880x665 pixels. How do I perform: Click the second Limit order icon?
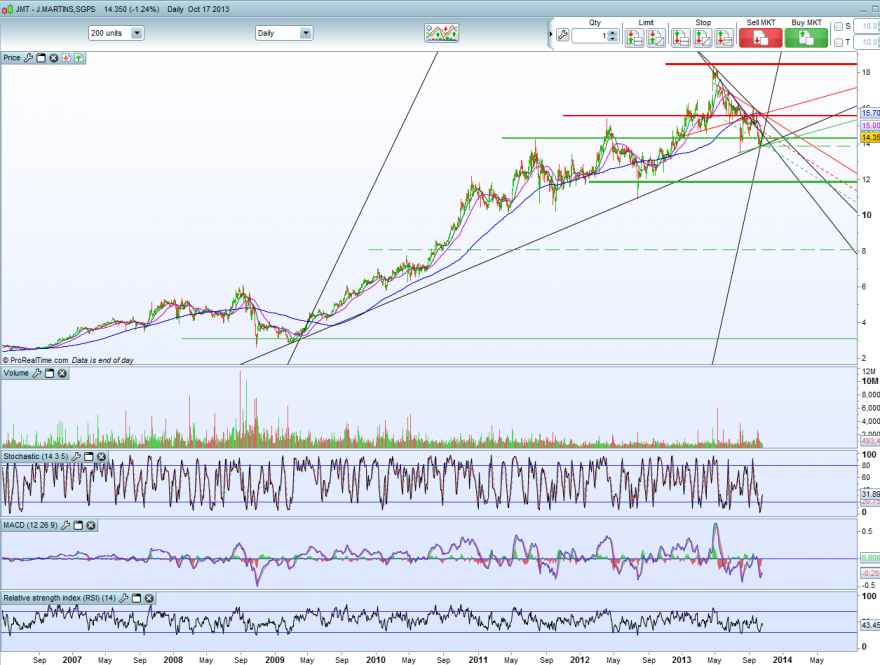pyautogui.click(x=656, y=38)
